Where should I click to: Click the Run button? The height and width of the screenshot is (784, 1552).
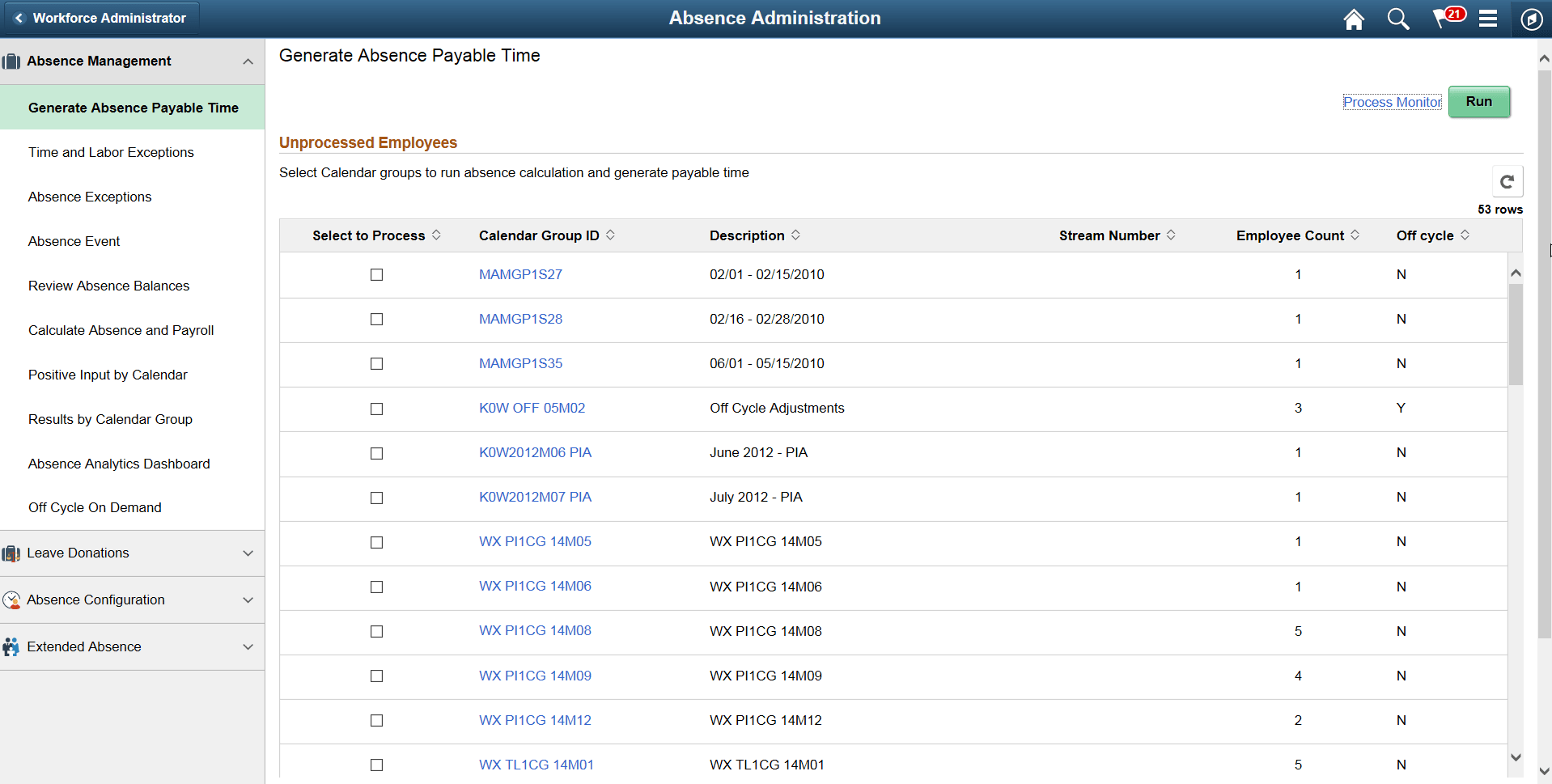point(1478,101)
